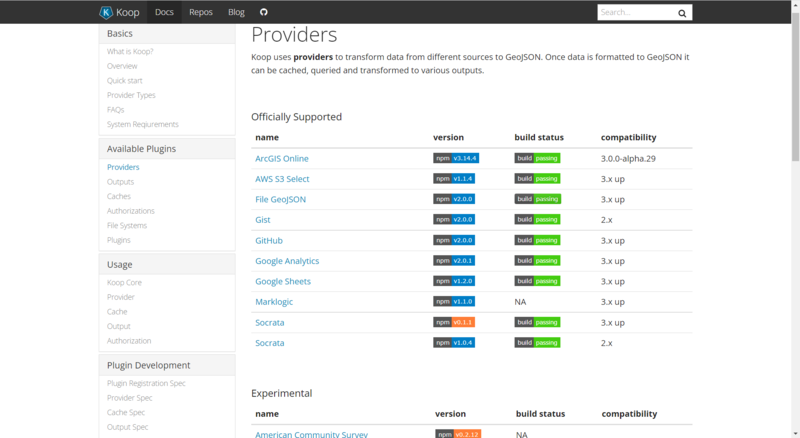Image resolution: width=800 pixels, height=438 pixels.
Task: Select Output under Usage
Action: 118,326
